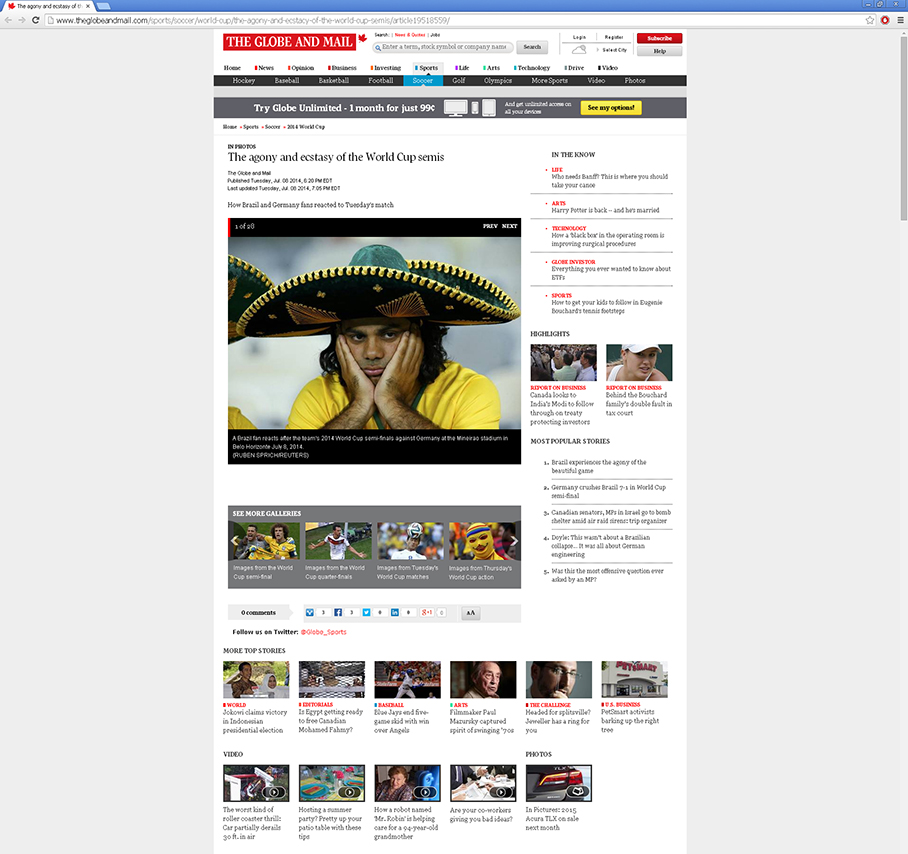Click the main Brazil fan sombrero photo
The image size is (908, 854).
(x=374, y=333)
